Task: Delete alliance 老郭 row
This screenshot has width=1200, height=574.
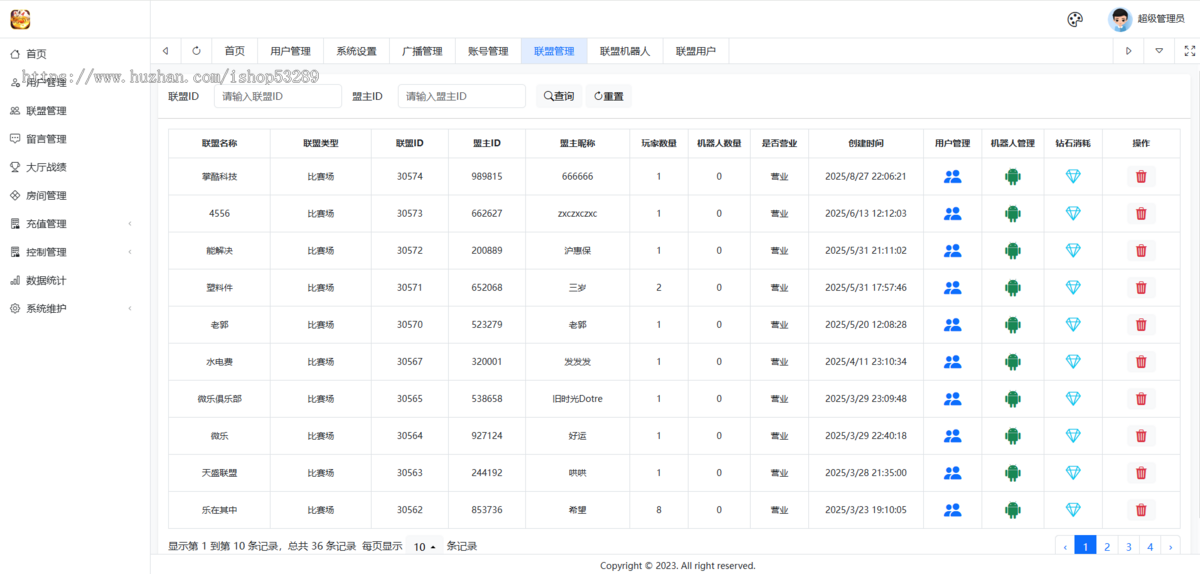Action: [1141, 324]
